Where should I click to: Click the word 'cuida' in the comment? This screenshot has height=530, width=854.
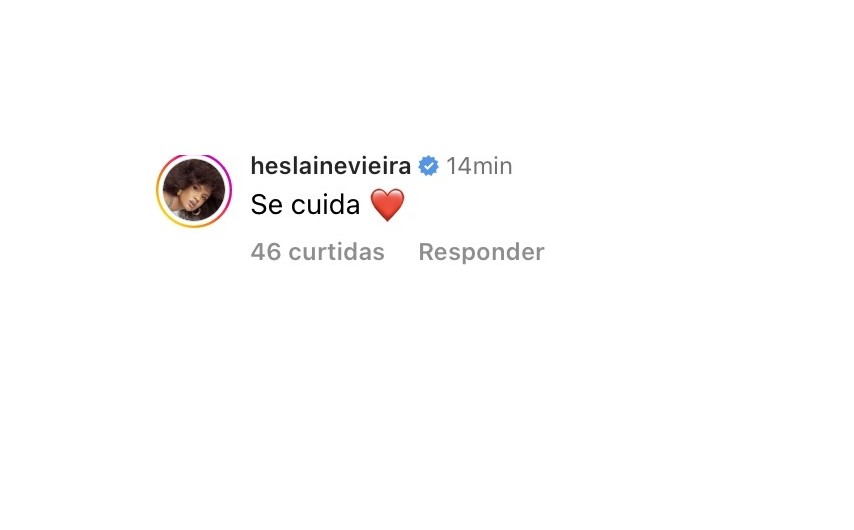[325, 205]
